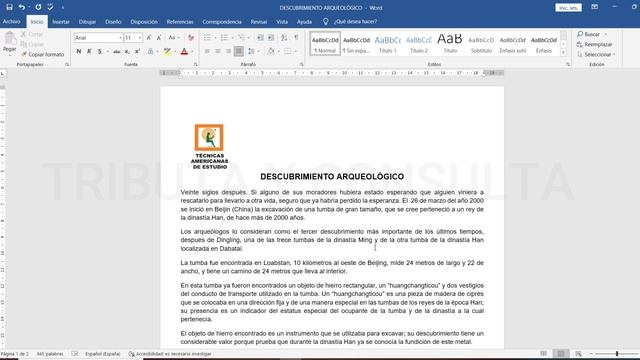Paste from clipboard with Pegar
Screen dimensions: 640x360
tap(9, 43)
